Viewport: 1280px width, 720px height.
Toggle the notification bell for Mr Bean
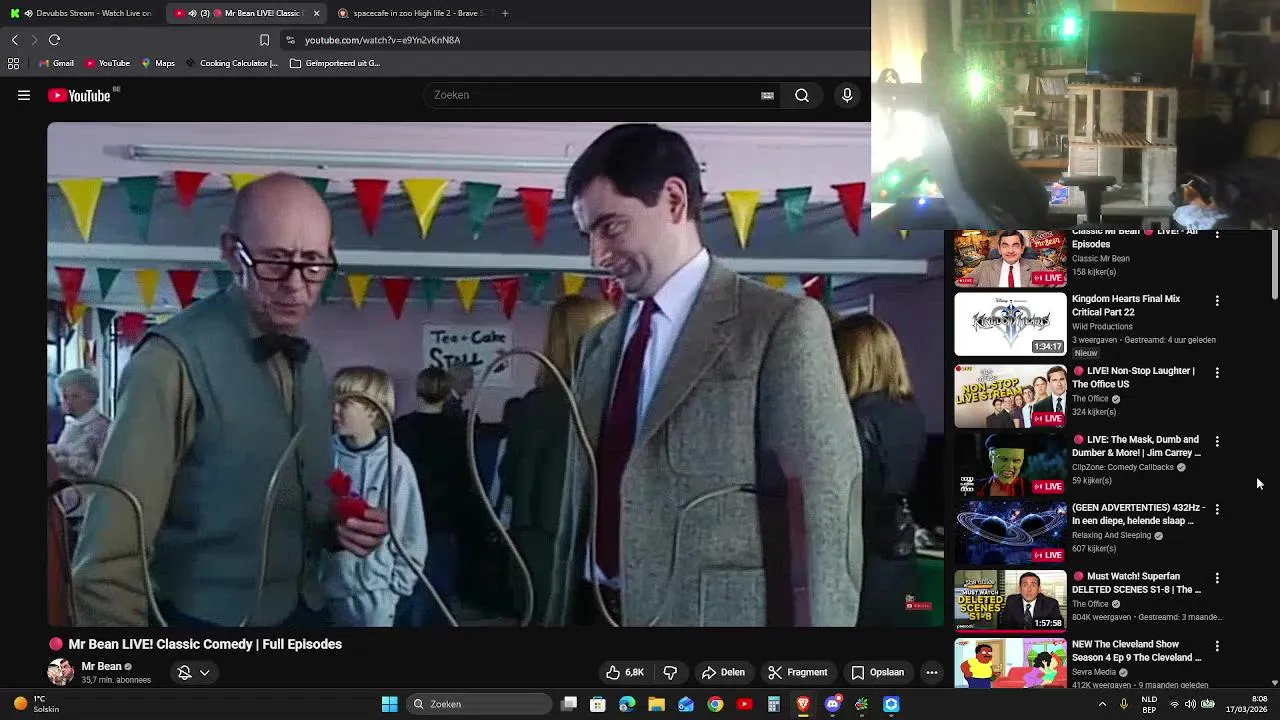pos(184,672)
